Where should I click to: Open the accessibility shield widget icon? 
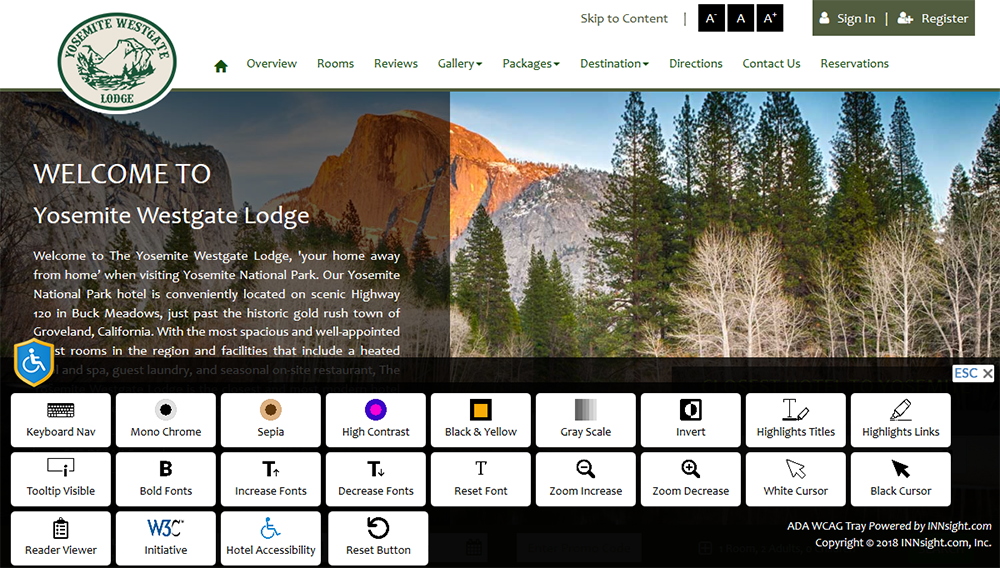click(34, 363)
